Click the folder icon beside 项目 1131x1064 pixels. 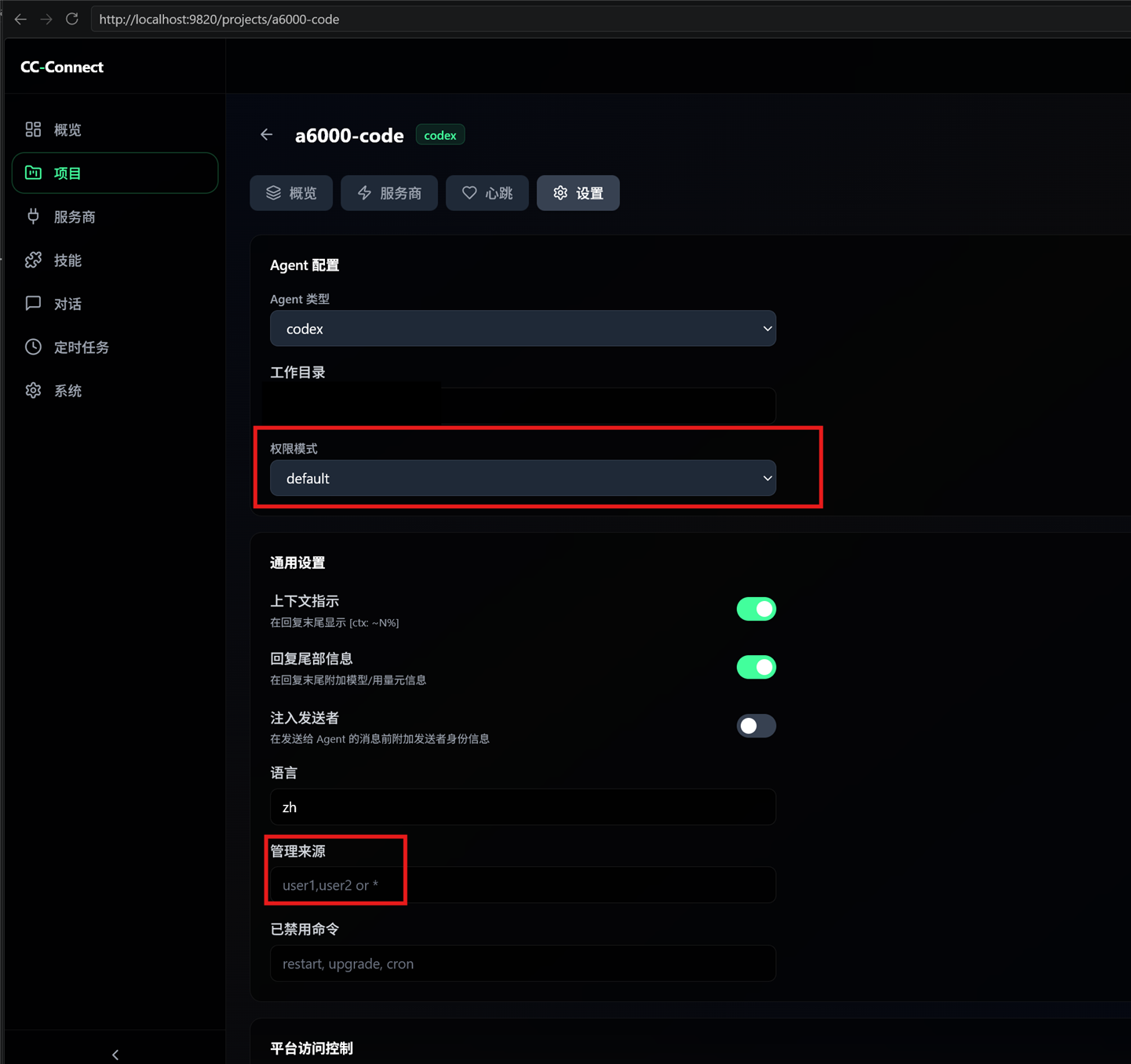pos(33,173)
